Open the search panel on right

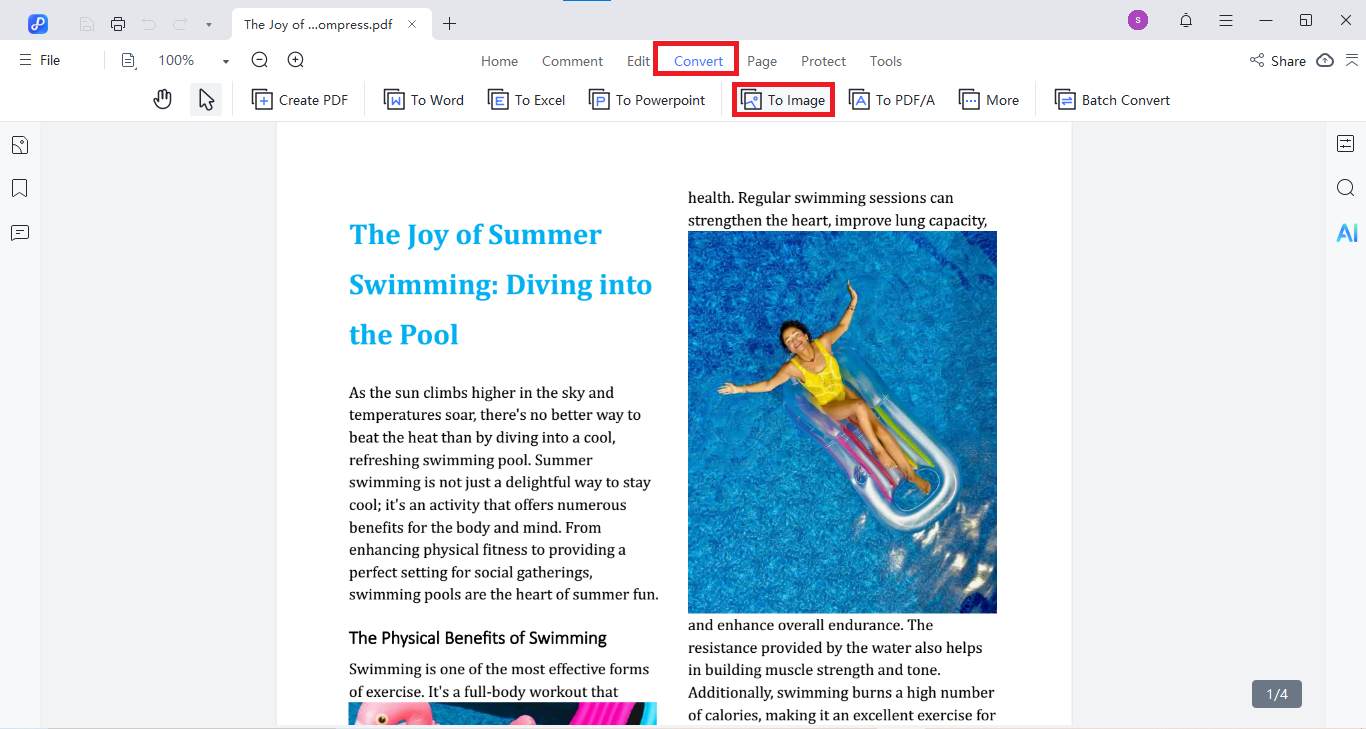tap(1346, 188)
